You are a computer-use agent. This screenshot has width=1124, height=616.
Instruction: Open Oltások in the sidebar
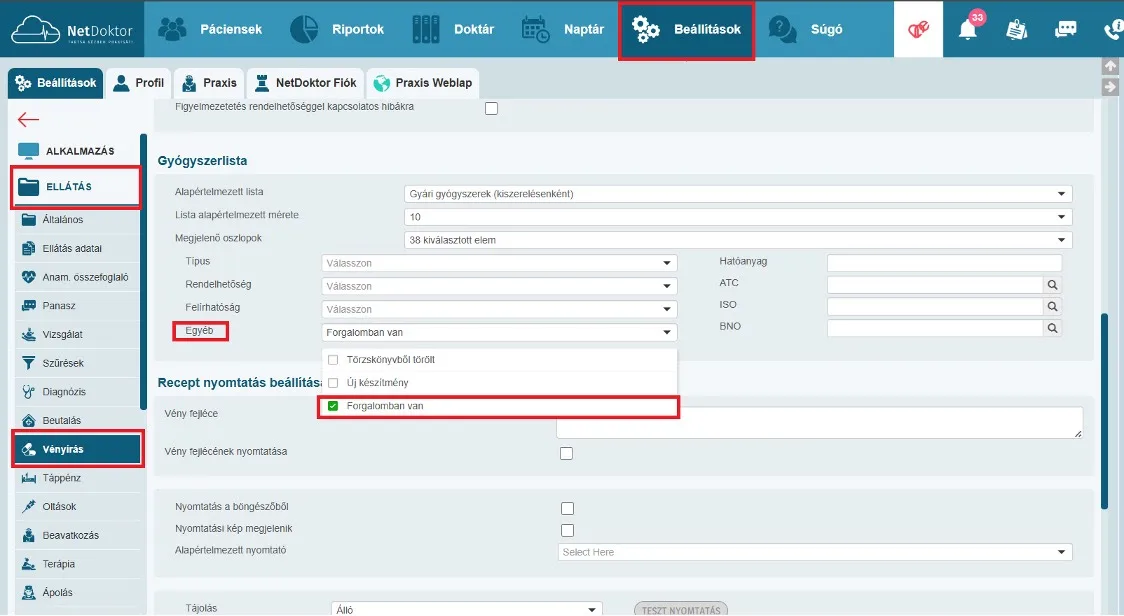tap(77, 506)
